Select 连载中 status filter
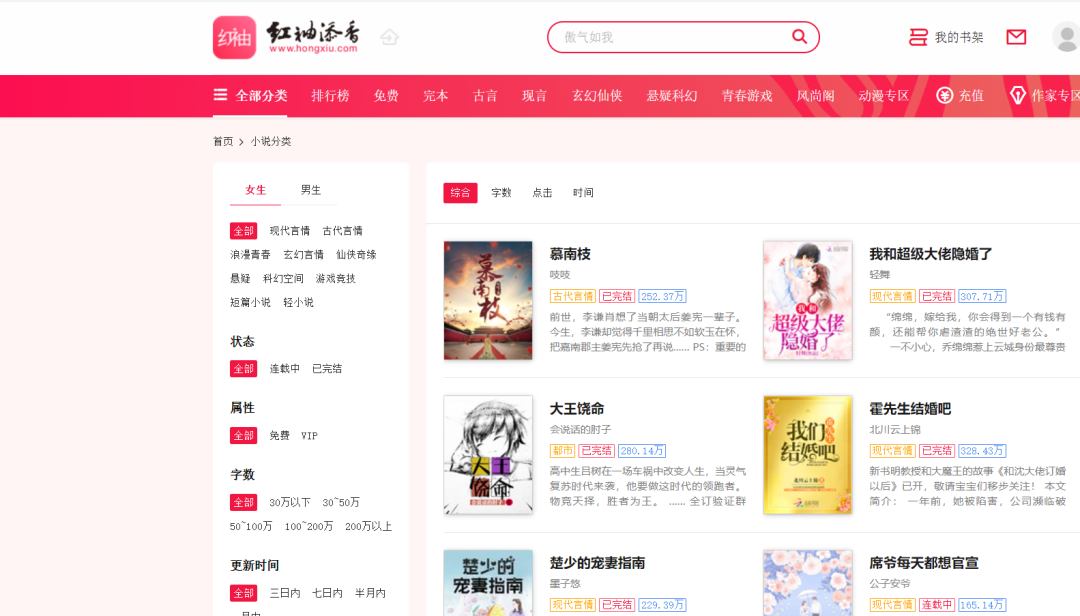 [x=284, y=369]
